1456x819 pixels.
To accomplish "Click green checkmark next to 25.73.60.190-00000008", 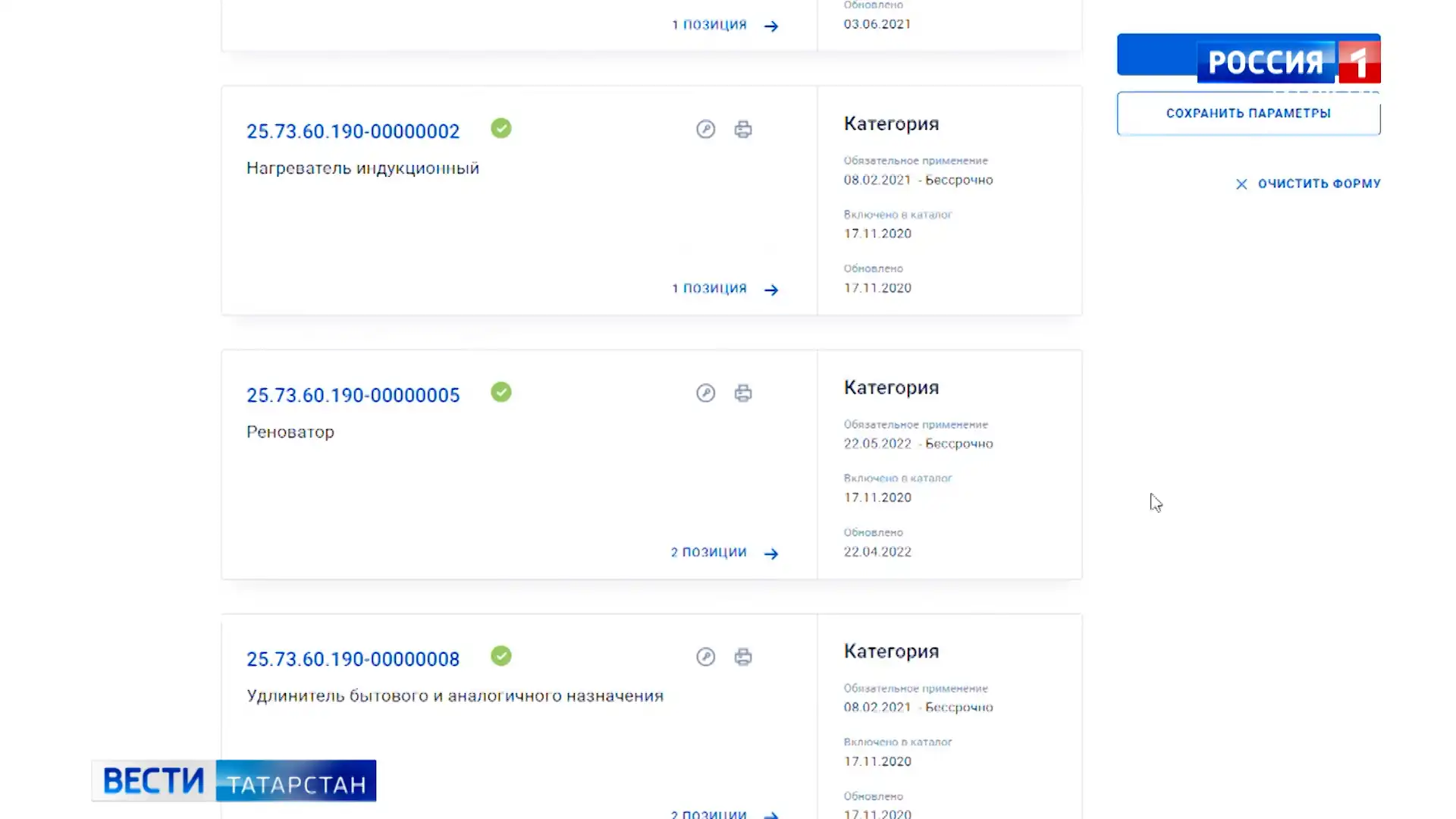I will click(x=501, y=656).
